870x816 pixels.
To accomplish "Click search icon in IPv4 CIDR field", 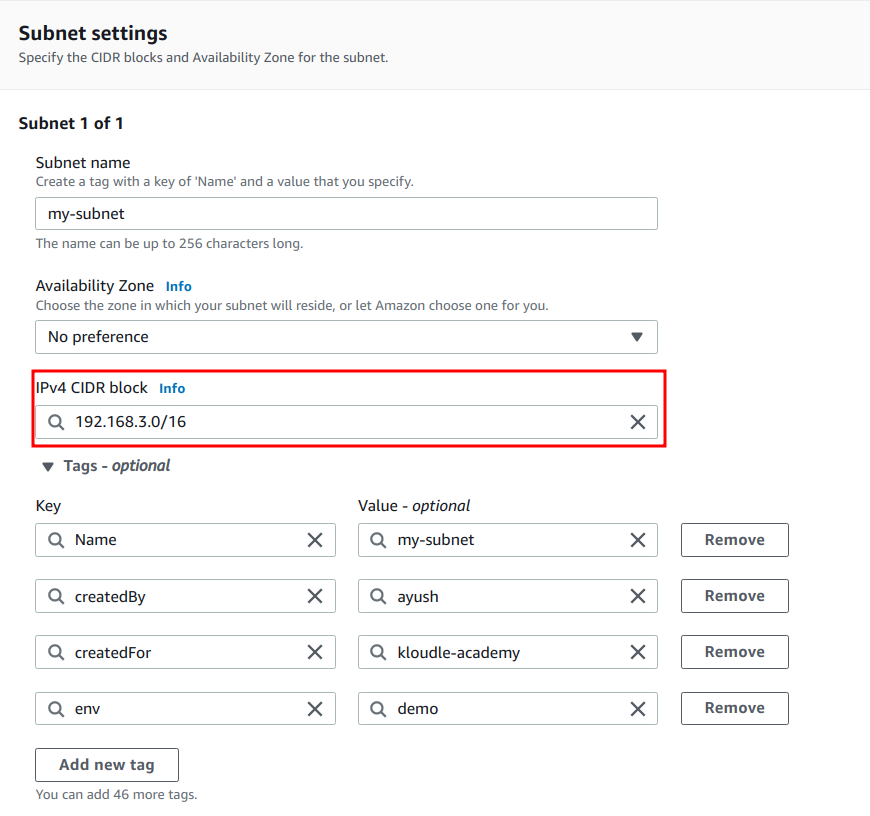I will tap(55, 422).
